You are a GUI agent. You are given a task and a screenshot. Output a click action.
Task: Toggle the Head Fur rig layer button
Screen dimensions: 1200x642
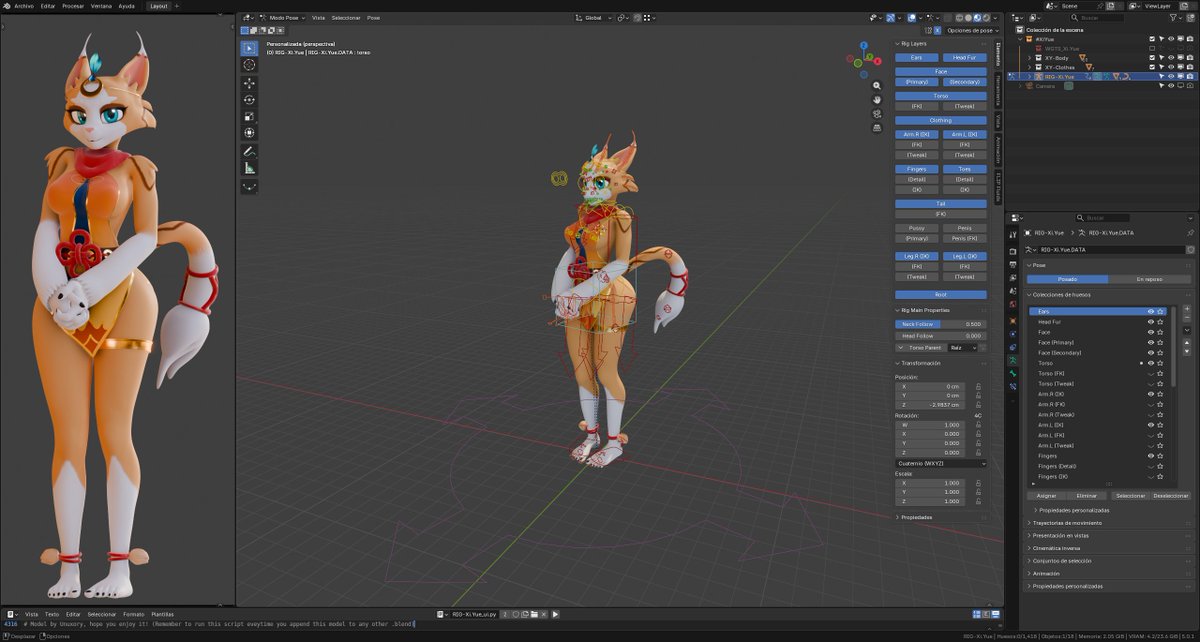(964, 58)
